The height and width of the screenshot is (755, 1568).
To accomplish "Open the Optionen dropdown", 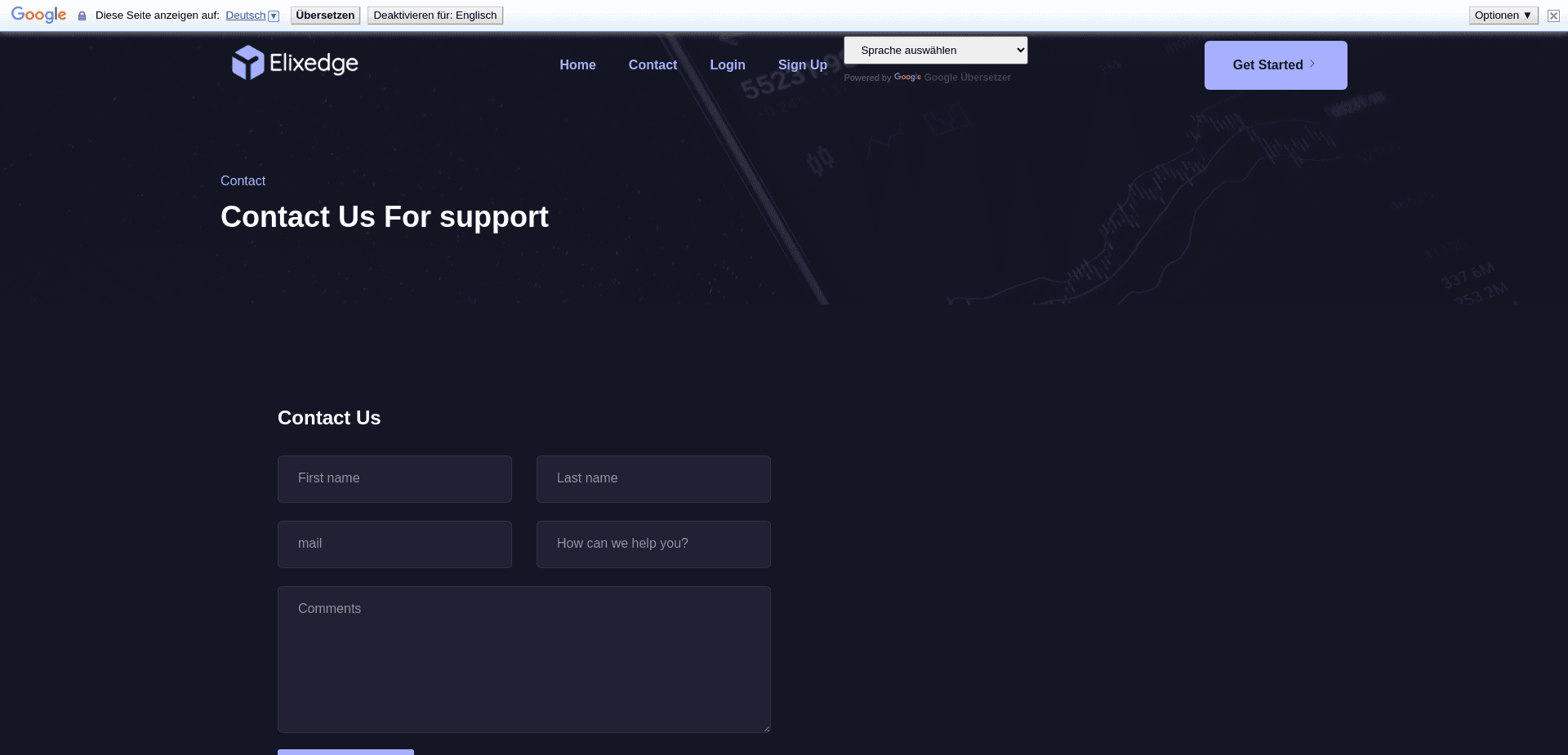I will coord(1503,15).
